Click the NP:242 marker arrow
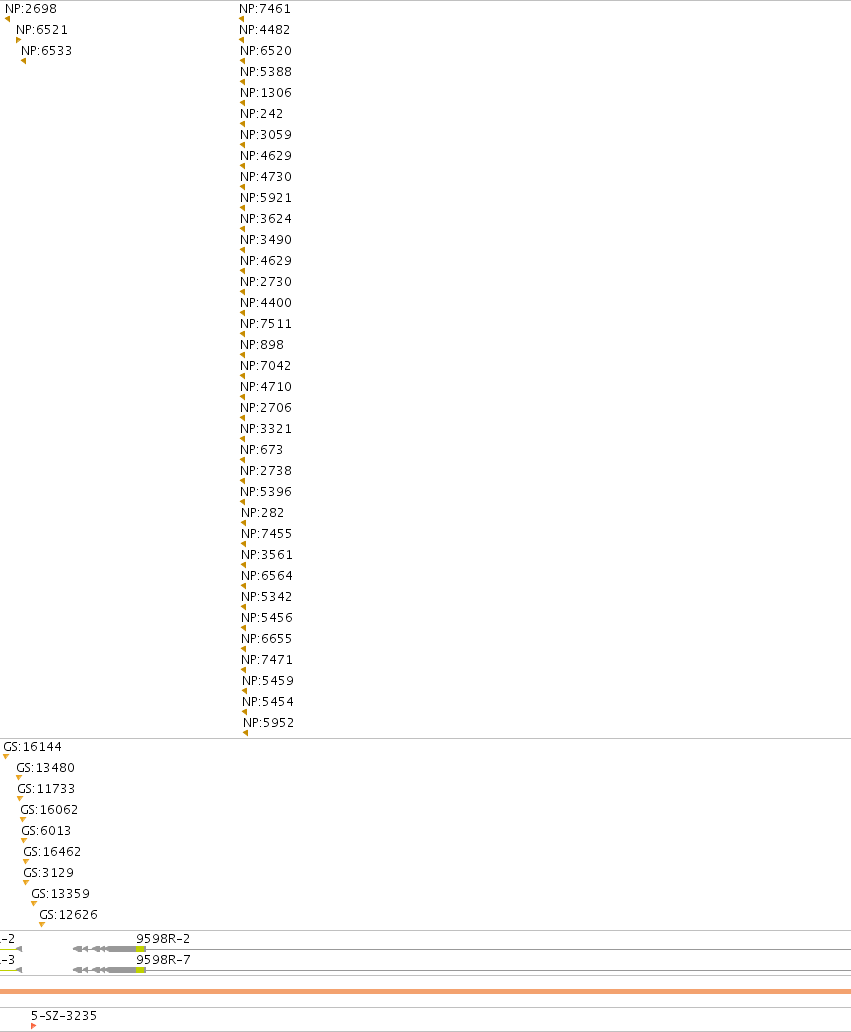851x1032 pixels. 242,124
